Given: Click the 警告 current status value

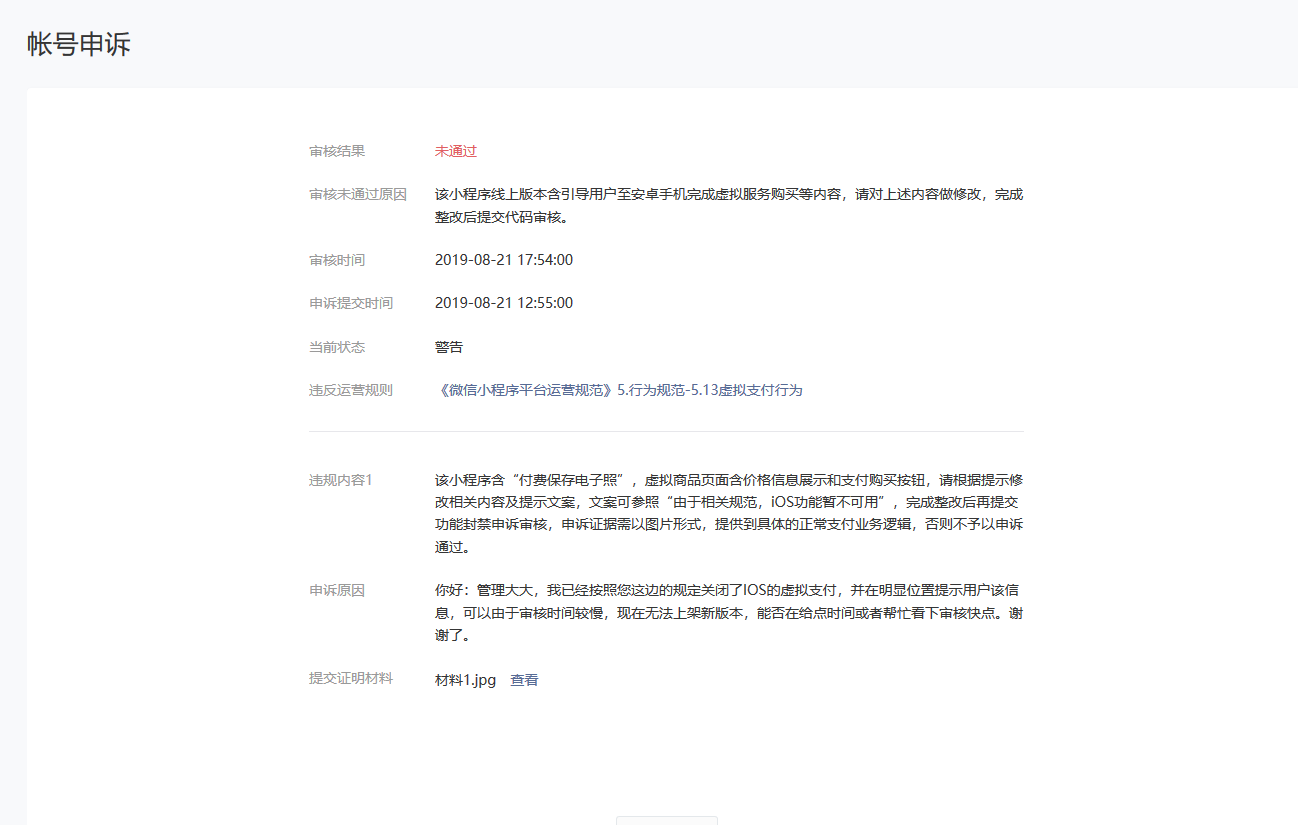Looking at the screenshot, I should click(x=449, y=347).
